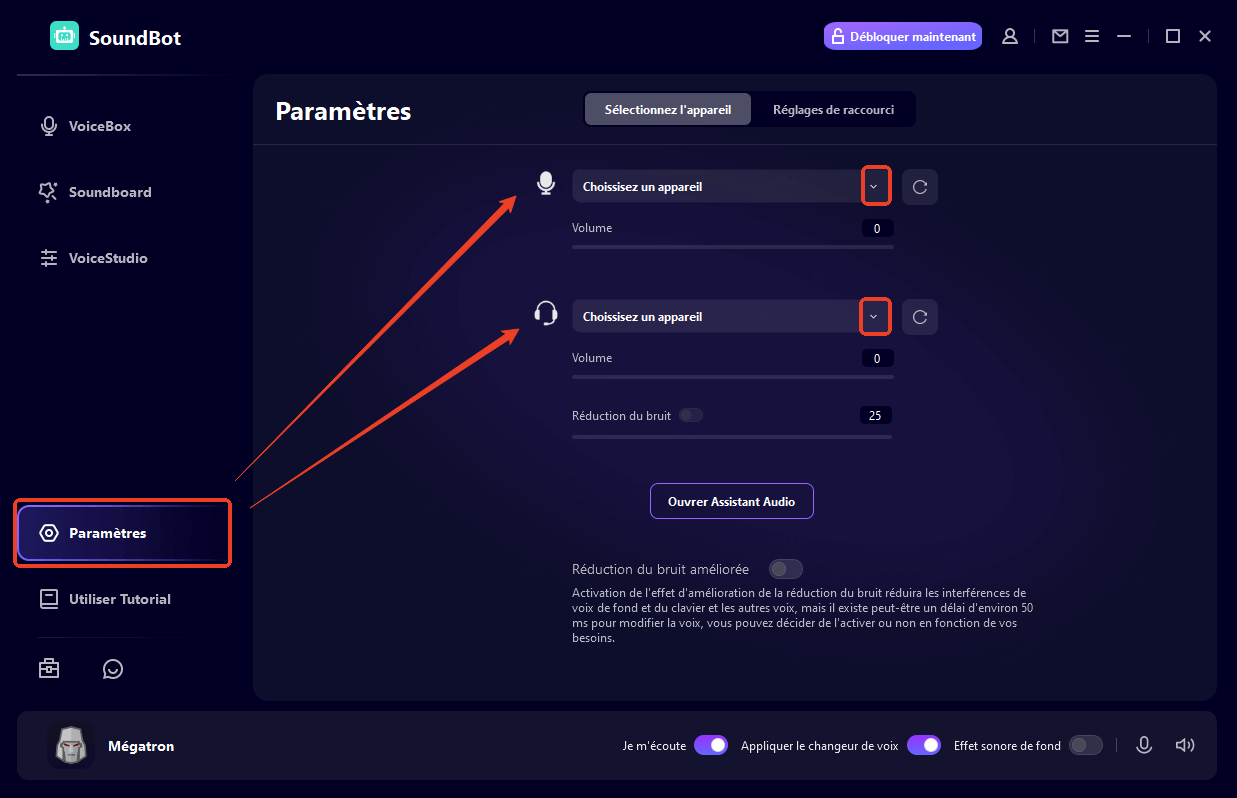Select the Sélectionnez l'appareil tab
The image size is (1237, 798).
pyautogui.click(x=667, y=109)
